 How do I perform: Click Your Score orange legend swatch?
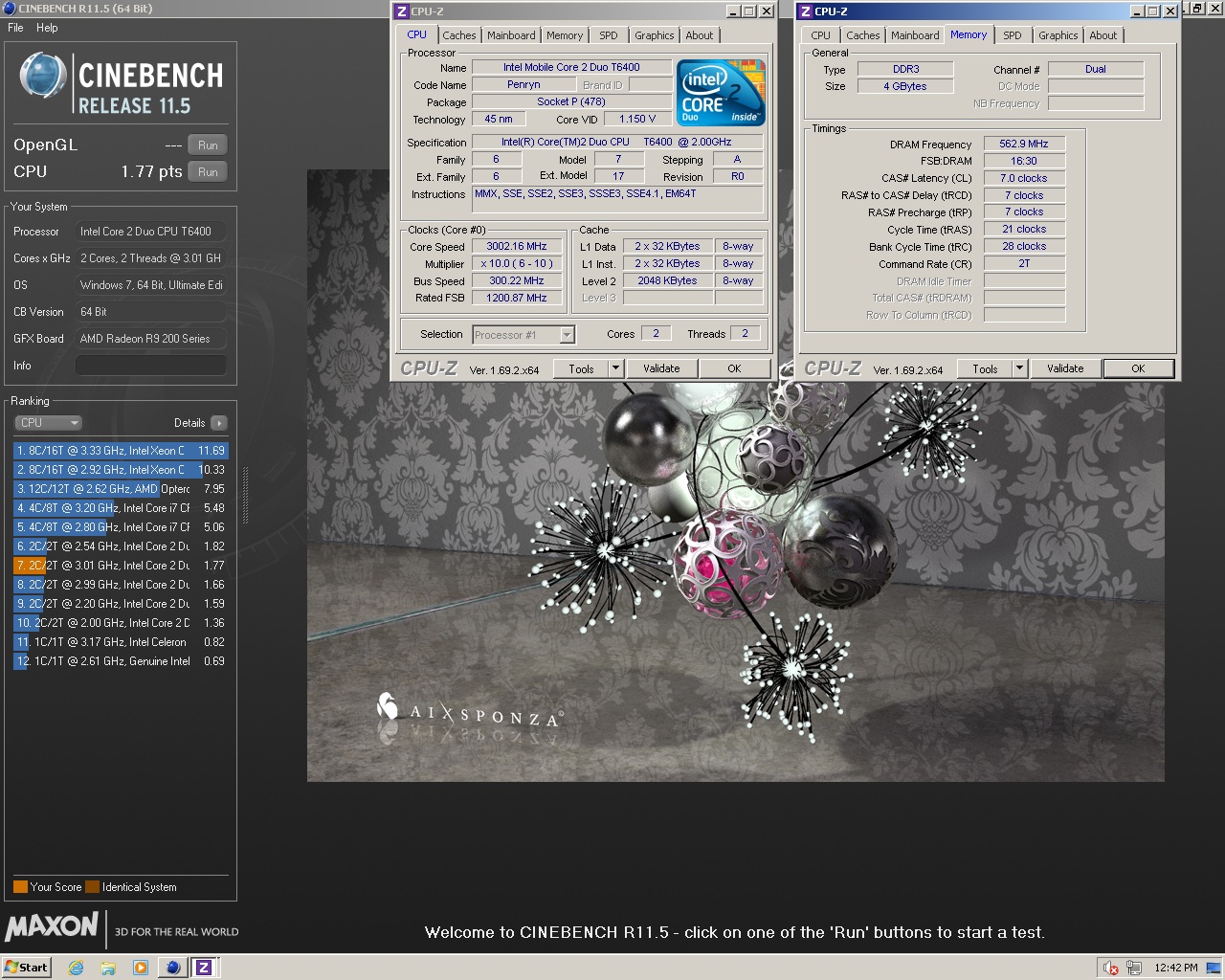pyautogui.click(x=20, y=887)
